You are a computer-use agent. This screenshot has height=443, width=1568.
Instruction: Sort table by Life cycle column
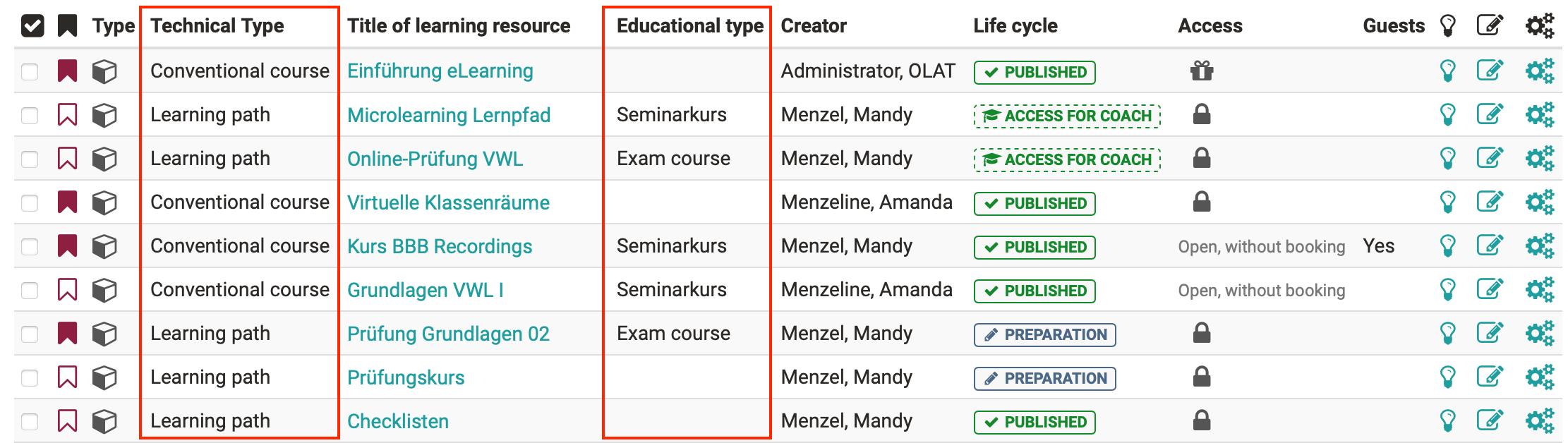point(1015,26)
